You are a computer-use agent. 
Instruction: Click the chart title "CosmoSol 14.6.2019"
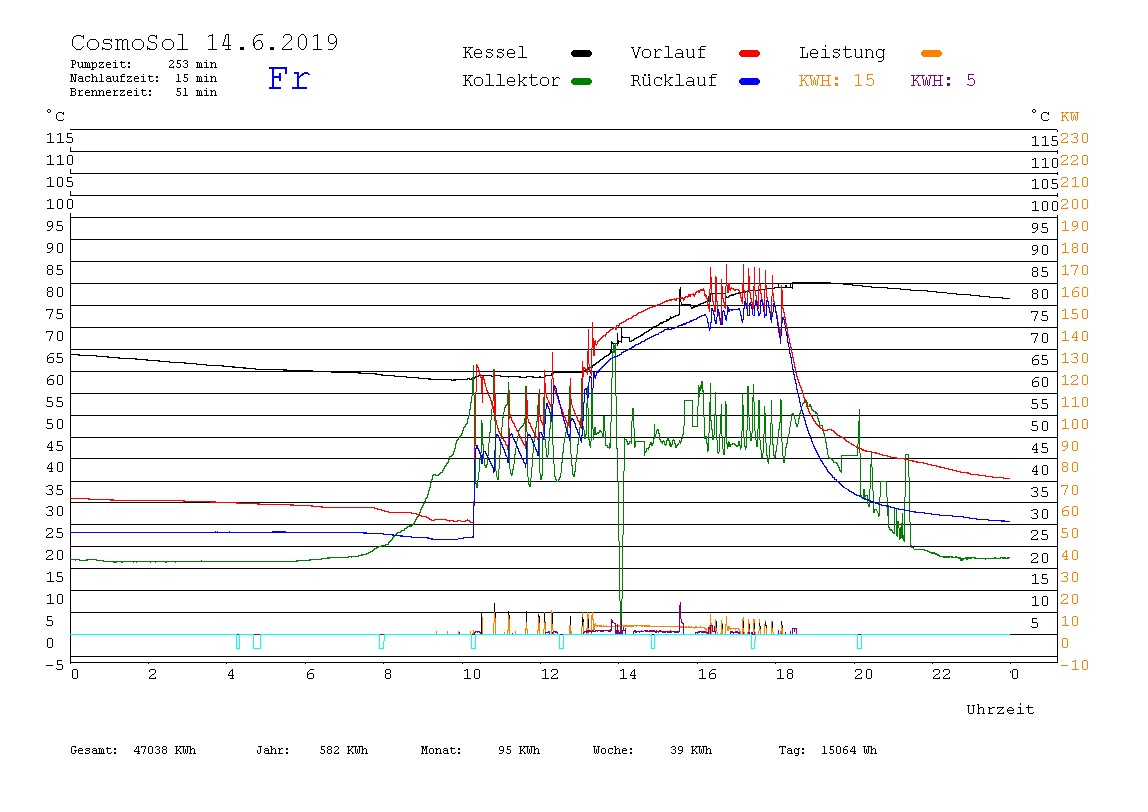(x=204, y=42)
